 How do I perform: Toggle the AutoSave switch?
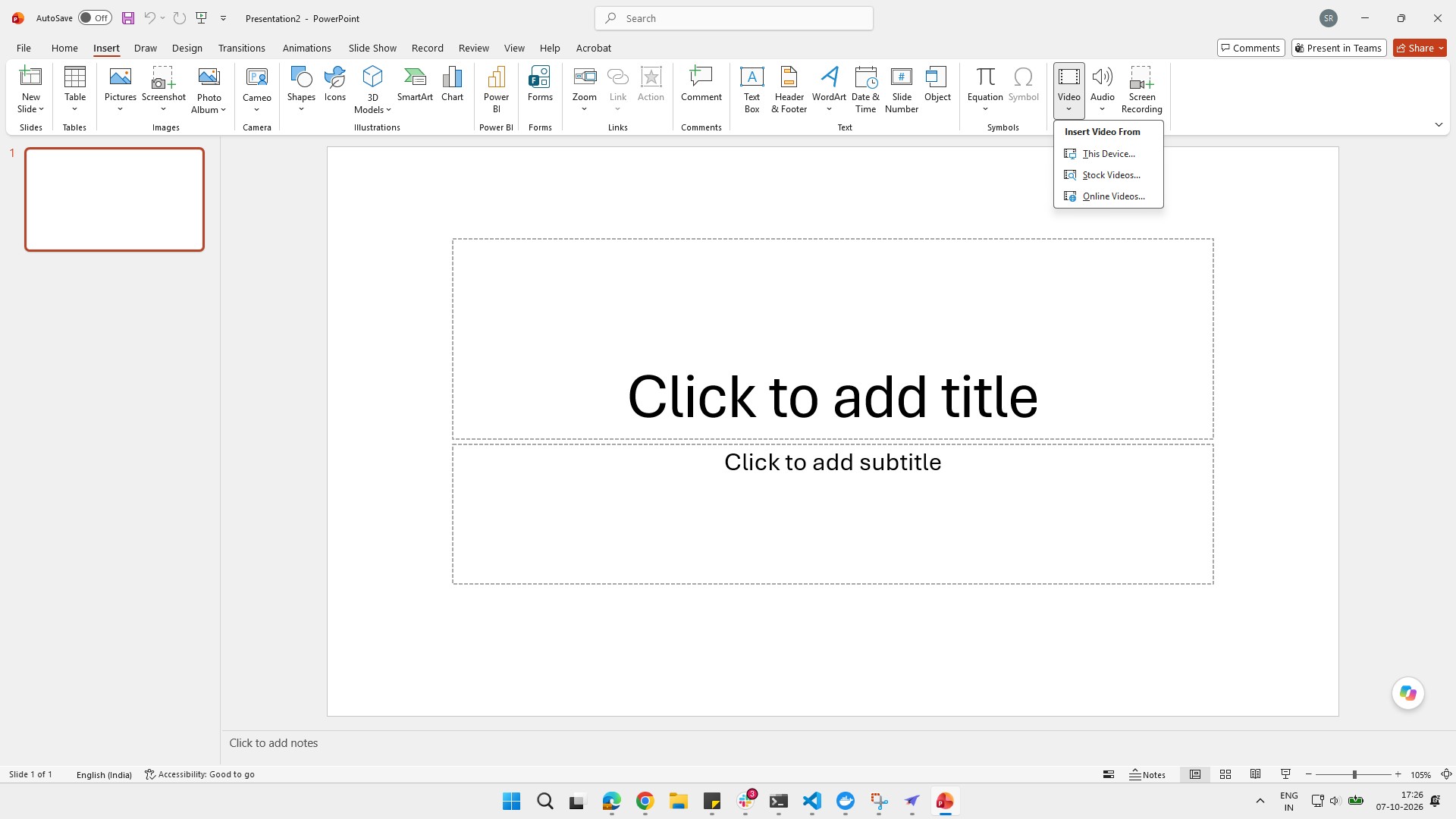[x=95, y=18]
